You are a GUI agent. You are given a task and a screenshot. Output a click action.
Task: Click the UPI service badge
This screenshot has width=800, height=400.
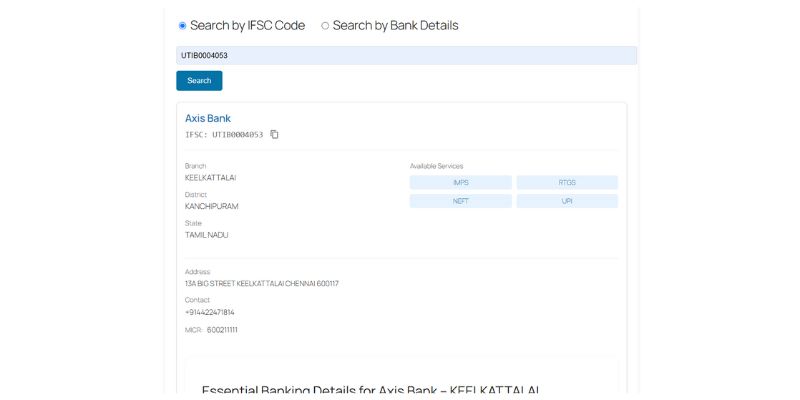click(567, 201)
